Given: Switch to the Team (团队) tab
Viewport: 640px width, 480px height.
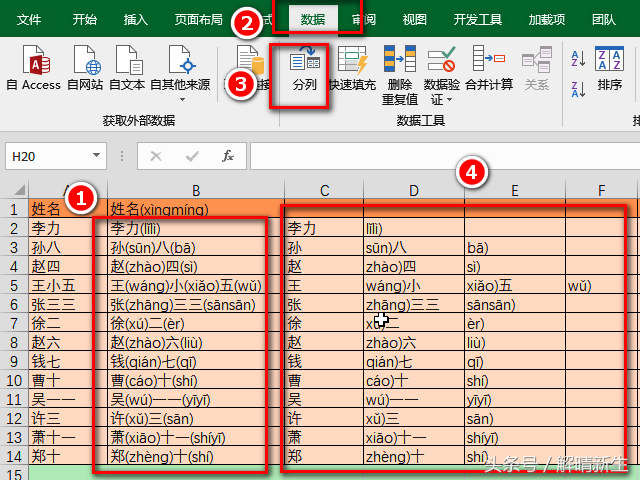Looking at the screenshot, I should point(604,19).
